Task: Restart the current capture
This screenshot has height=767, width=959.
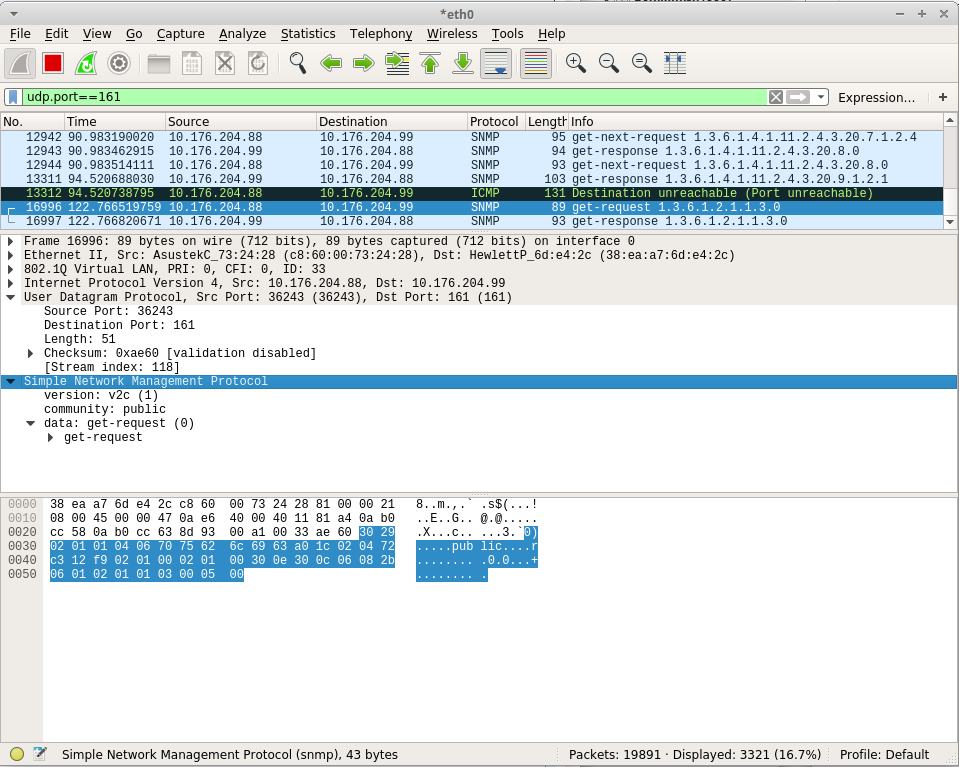Action: tap(86, 63)
